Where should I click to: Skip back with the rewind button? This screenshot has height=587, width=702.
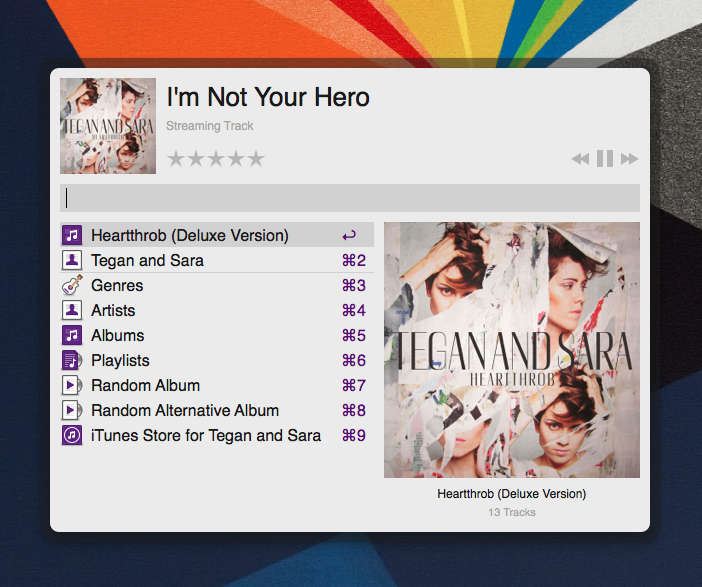pos(580,159)
